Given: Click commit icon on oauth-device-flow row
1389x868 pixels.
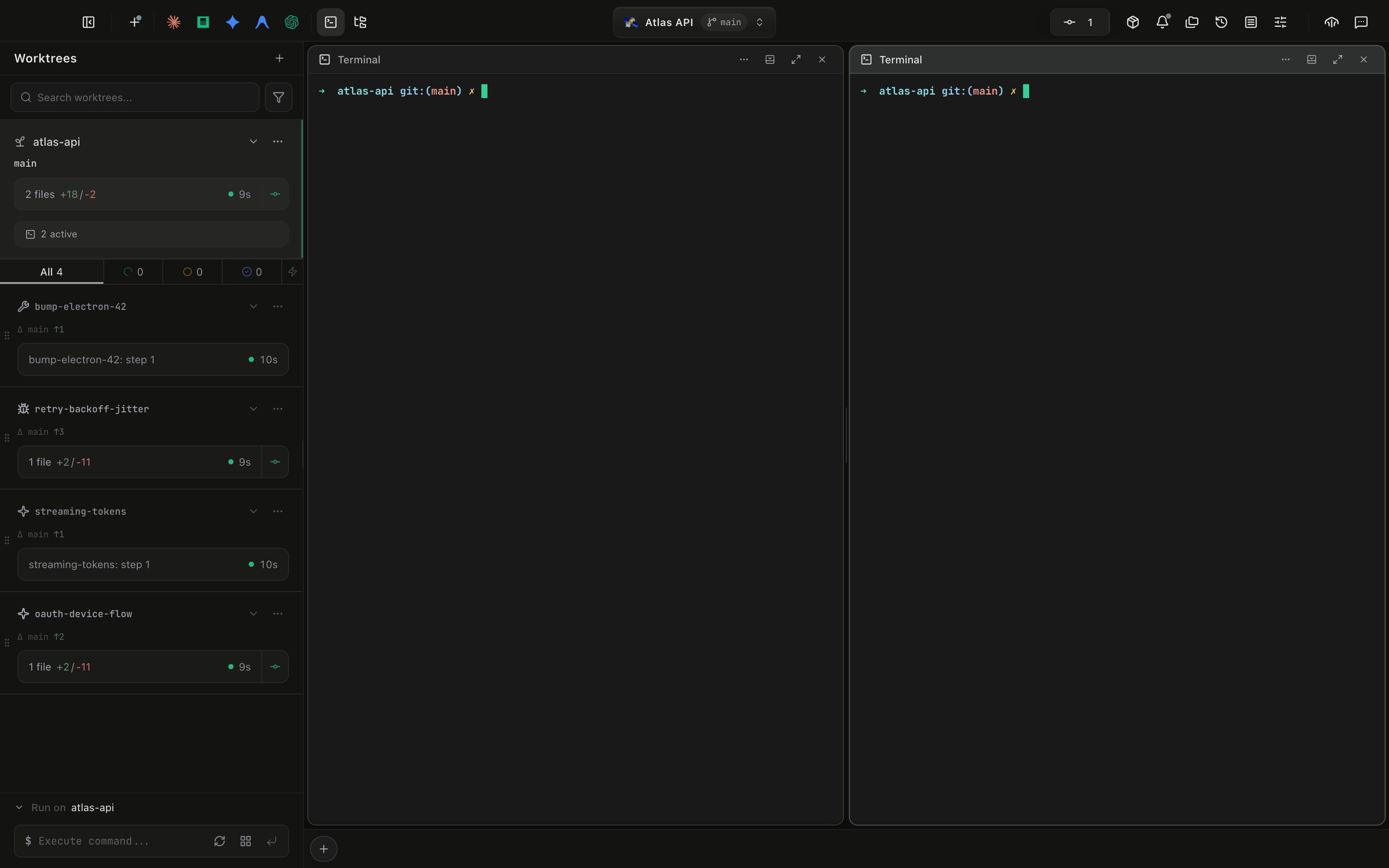Looking at the screenshot, I should [x=275, y=667].
